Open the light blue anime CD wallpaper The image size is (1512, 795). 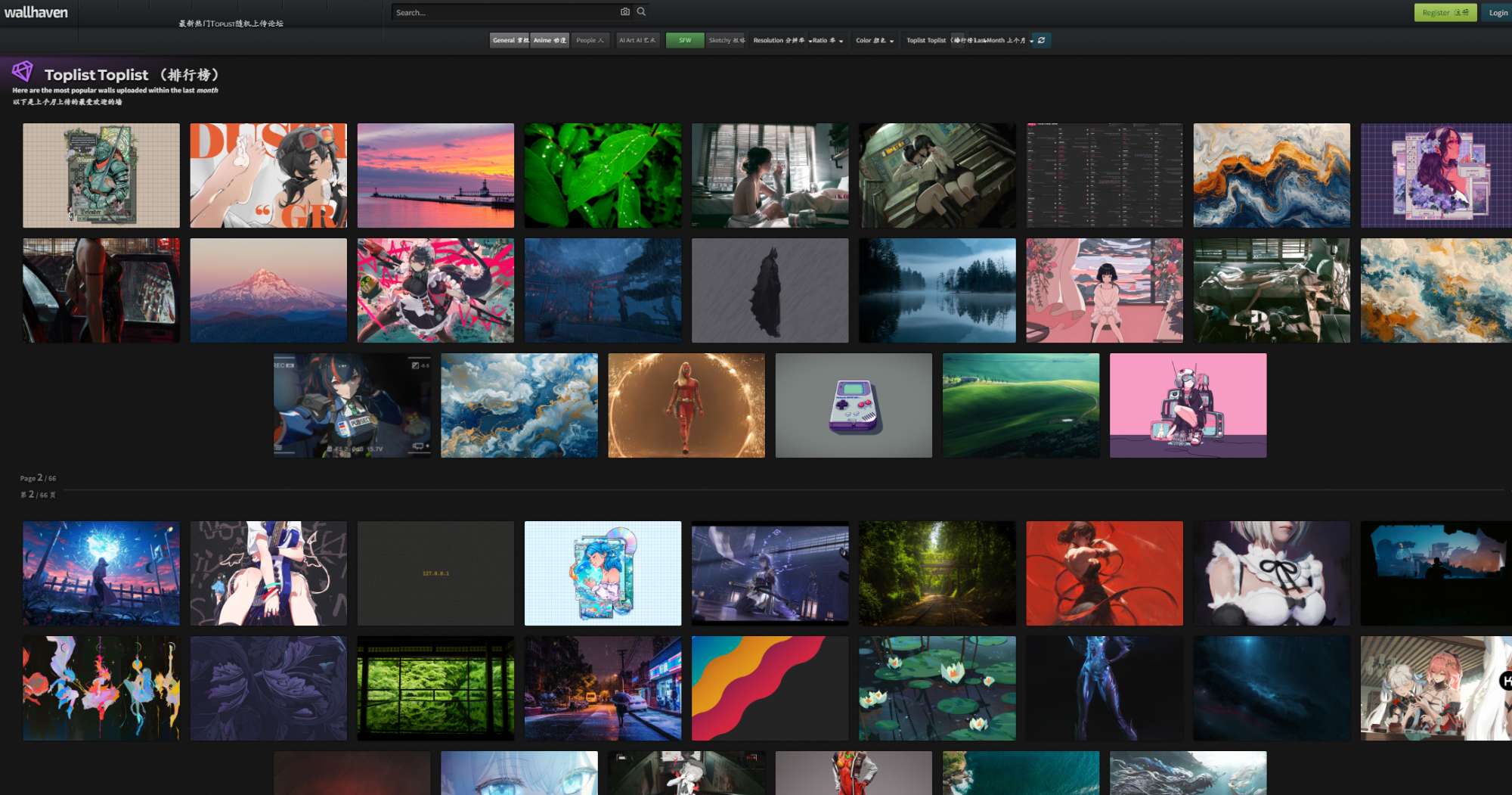tap(603, 573)
